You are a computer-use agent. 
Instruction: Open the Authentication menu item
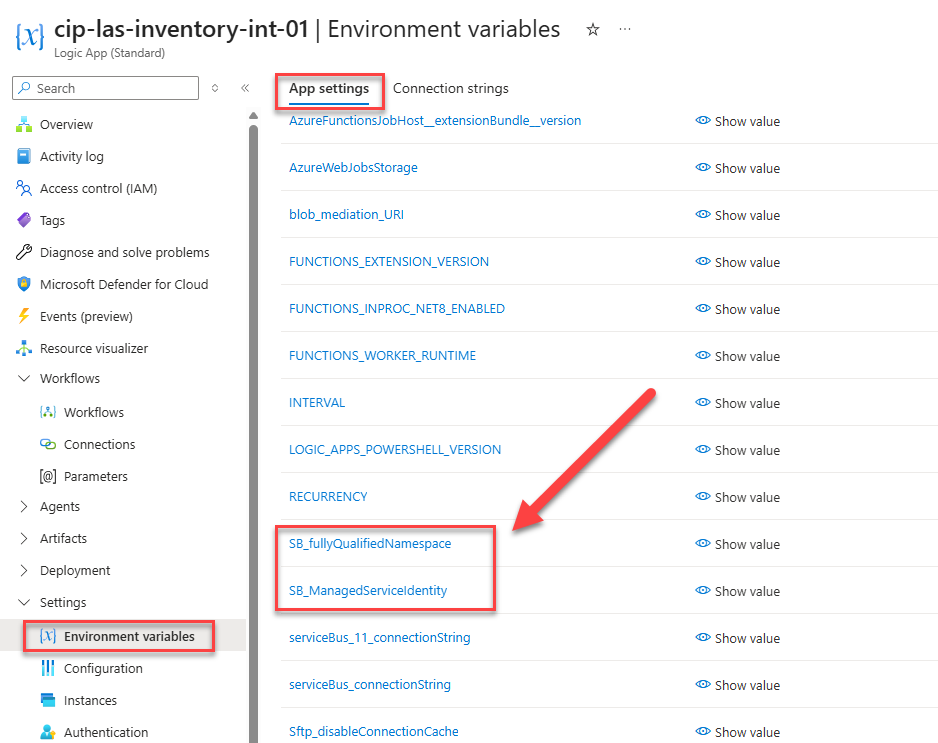[x=106, y=732]
